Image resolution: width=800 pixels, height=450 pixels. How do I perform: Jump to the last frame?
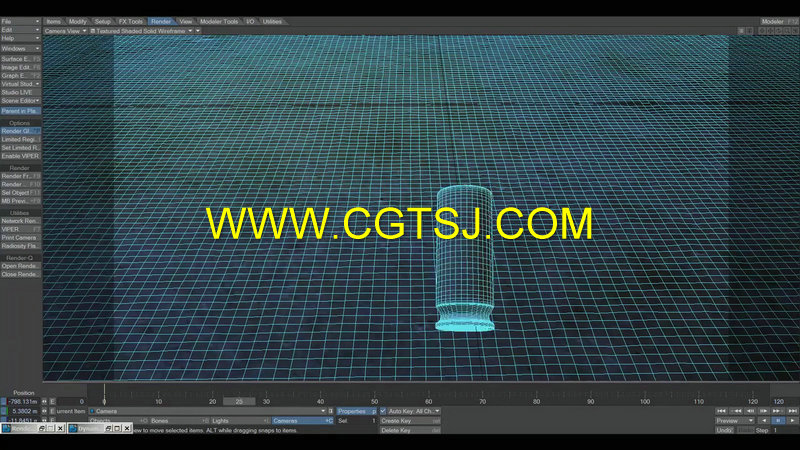792,411
